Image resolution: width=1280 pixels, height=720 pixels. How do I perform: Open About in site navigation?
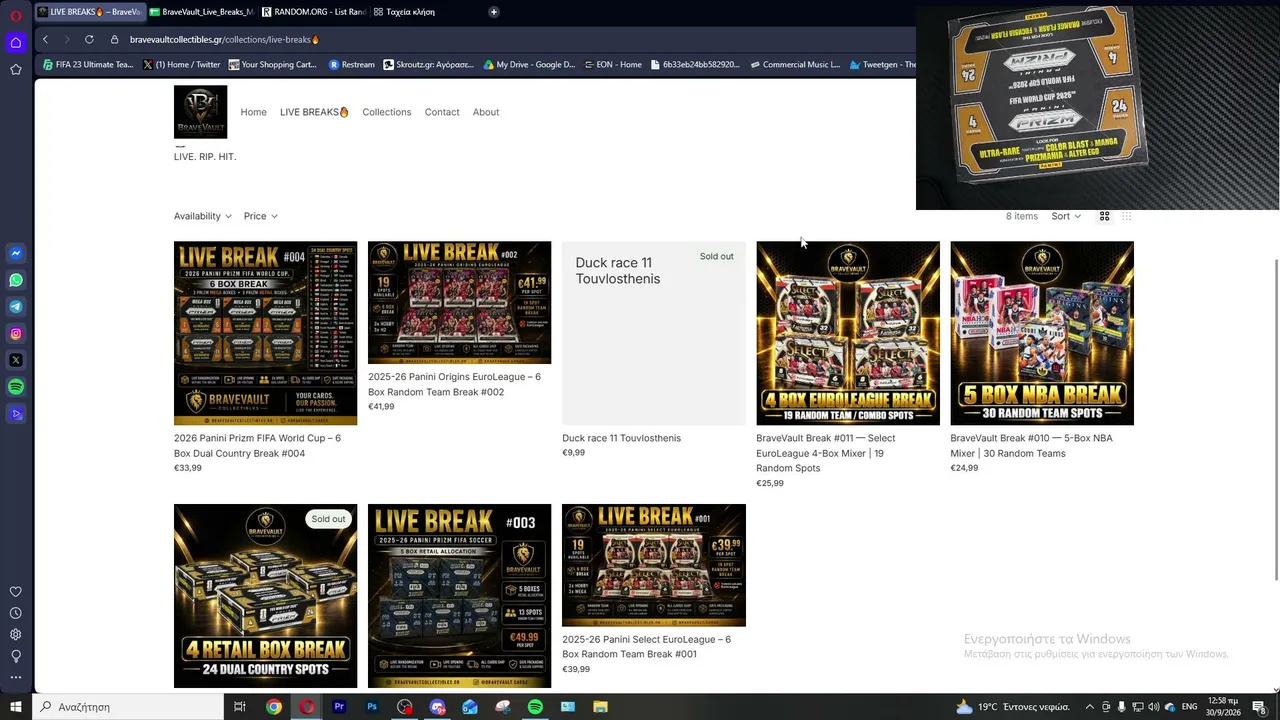click(x=486, y=112)
